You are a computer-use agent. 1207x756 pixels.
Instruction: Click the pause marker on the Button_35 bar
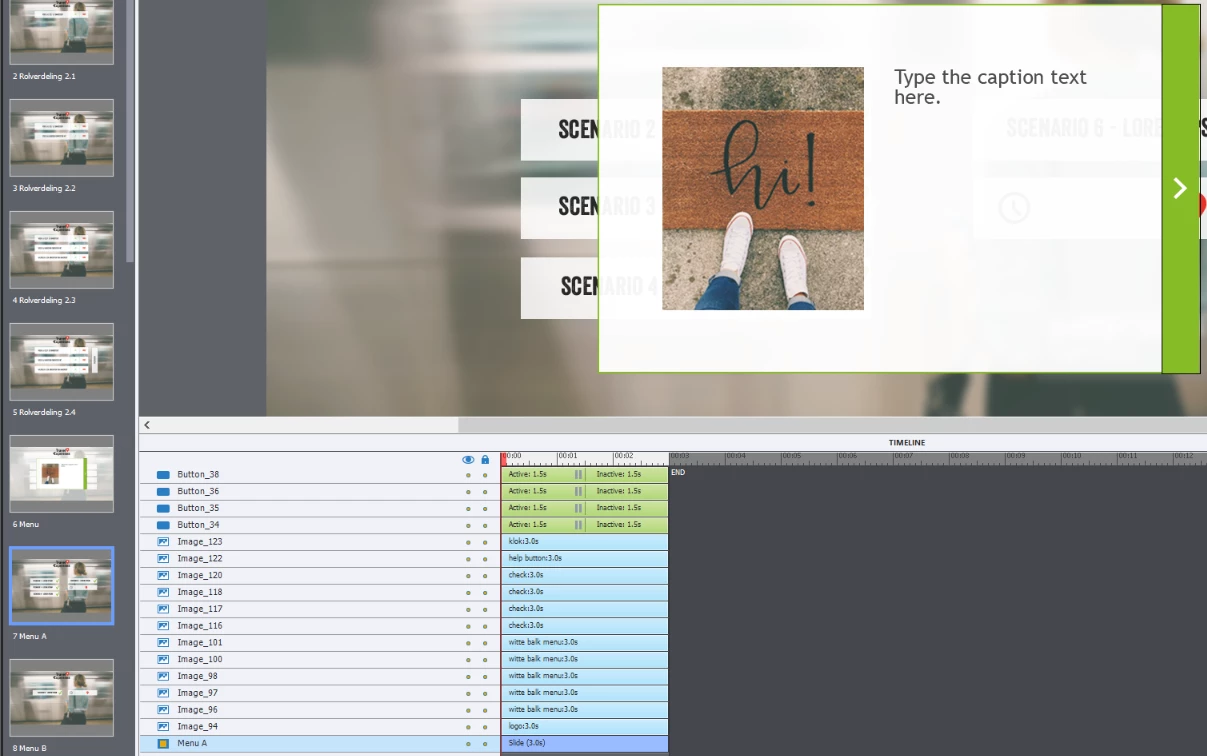click(x=578, y=509)
